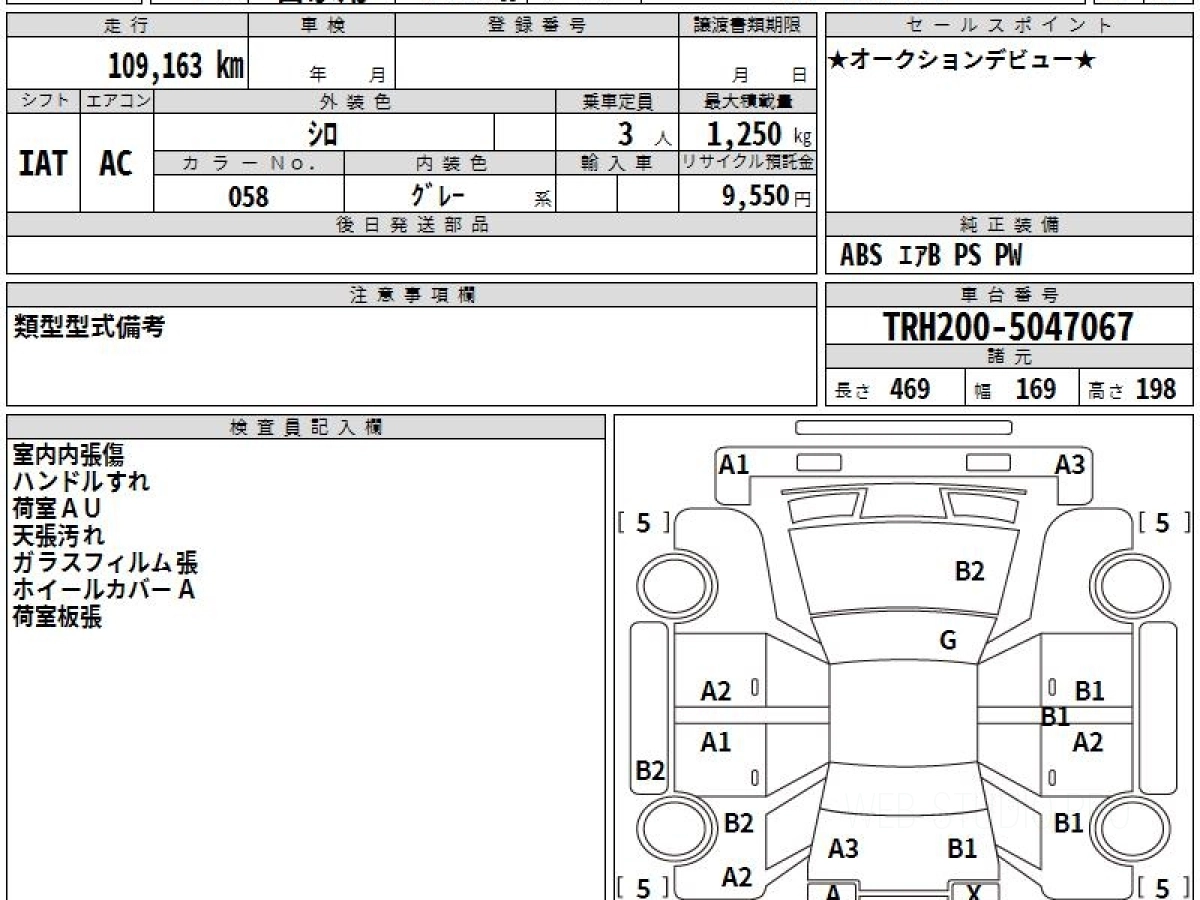Select the max load 1,250 kg
1200x900 pixels.
pyautogui.click(x=759, y=134)
